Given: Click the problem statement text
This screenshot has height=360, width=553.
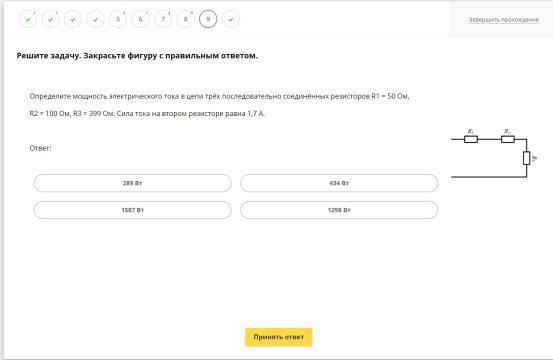Looking at the screenshot, I should click(x=219, y=105).
